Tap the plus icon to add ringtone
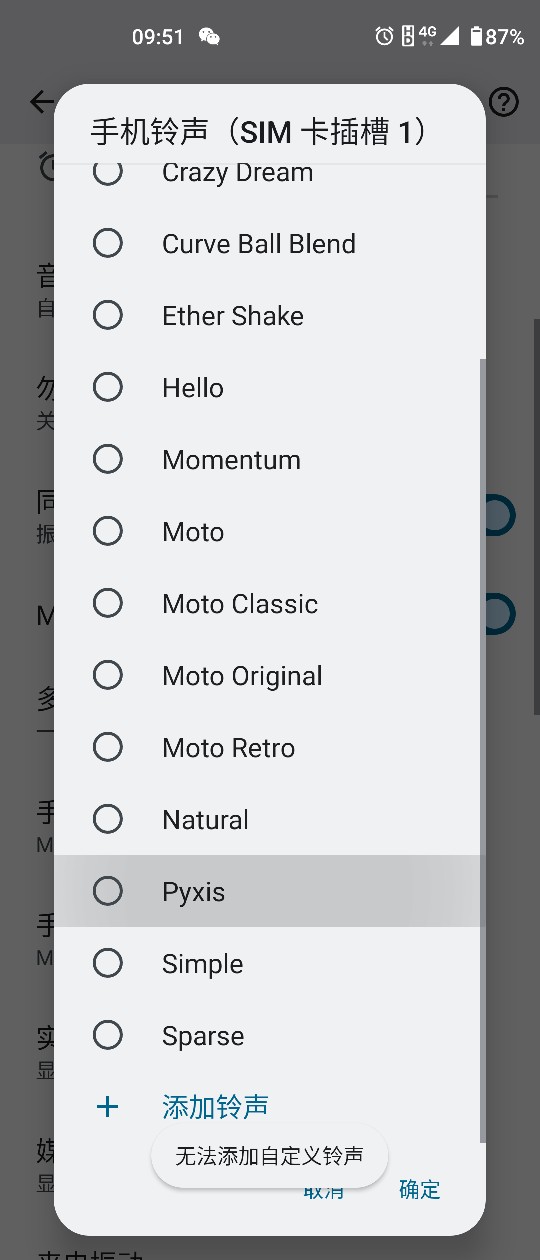This screenshot has height=1260, width=540. (x=107, y=1107)
